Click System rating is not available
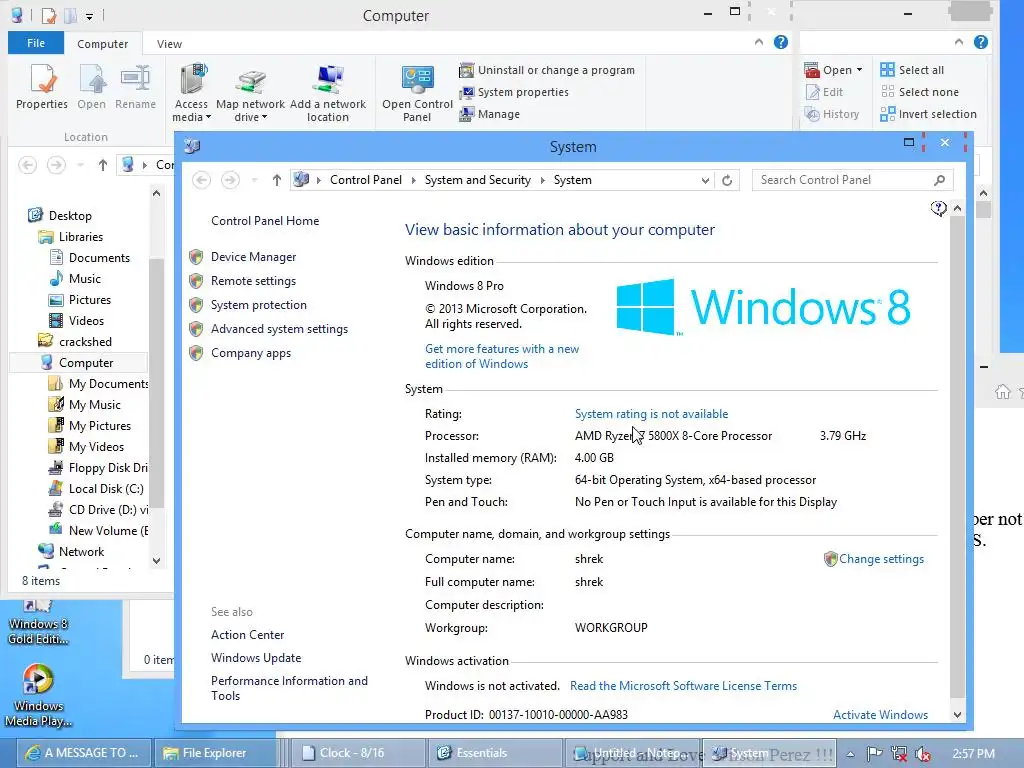The width and height of the screenshot is (1024, 768). [x=651, y=413]
